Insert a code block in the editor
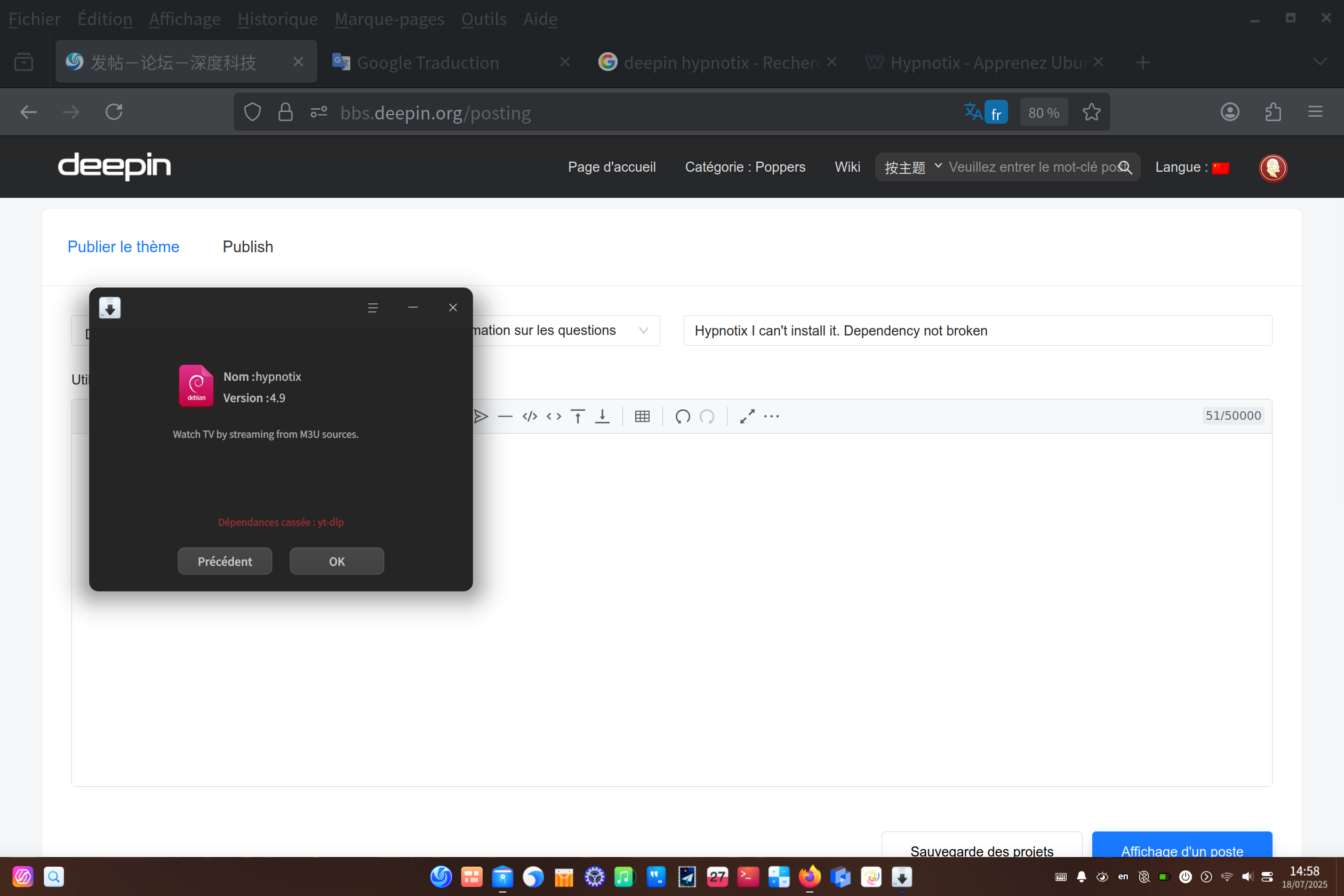Image resolution: width=1344 pixels, height=896 pixels. click(x=530, y=417)
